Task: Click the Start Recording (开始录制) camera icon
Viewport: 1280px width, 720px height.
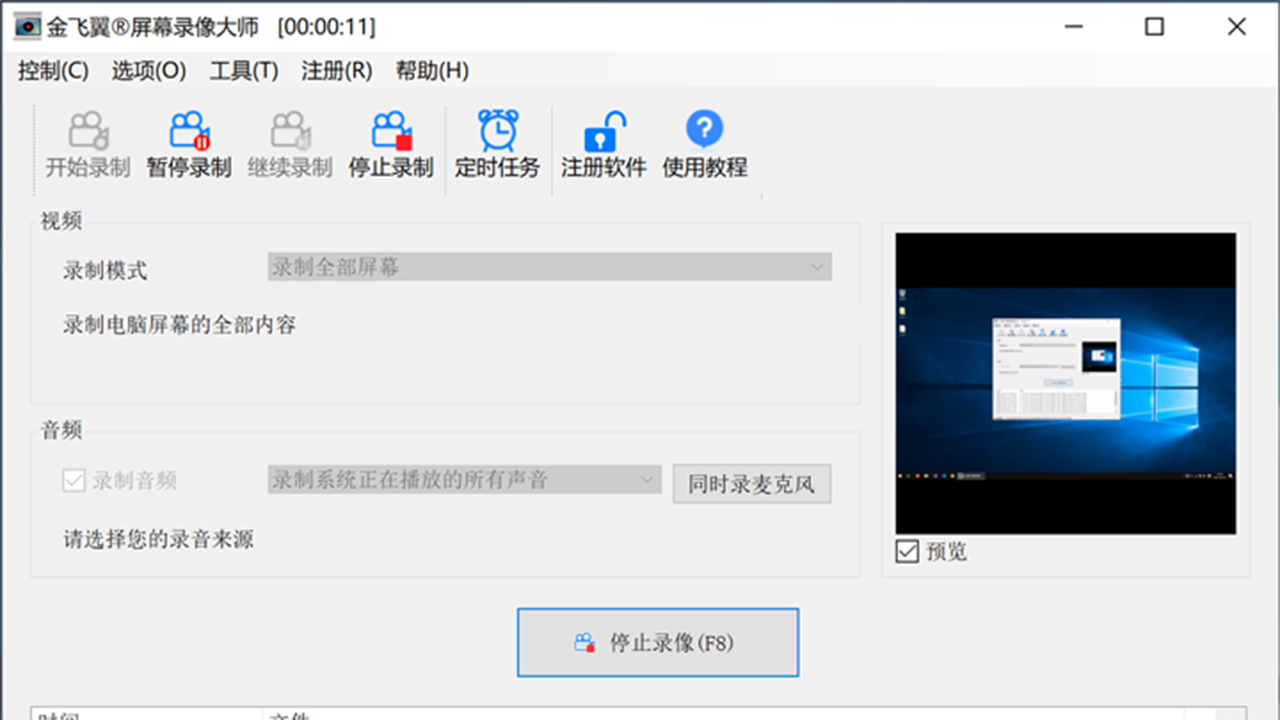Action: [88, 131]
